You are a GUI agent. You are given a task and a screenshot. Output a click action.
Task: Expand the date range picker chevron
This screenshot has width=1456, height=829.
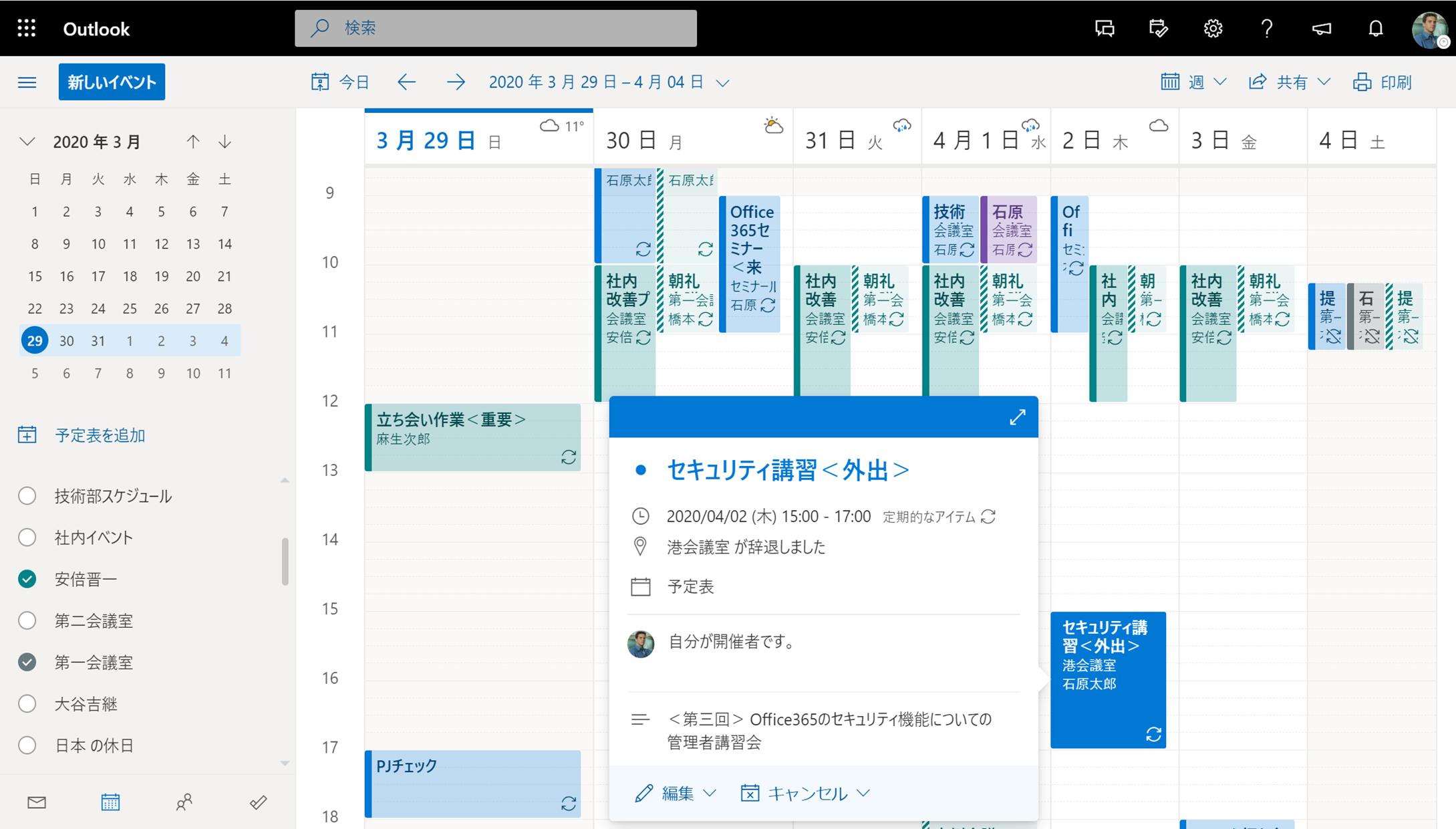click(722, 84)
